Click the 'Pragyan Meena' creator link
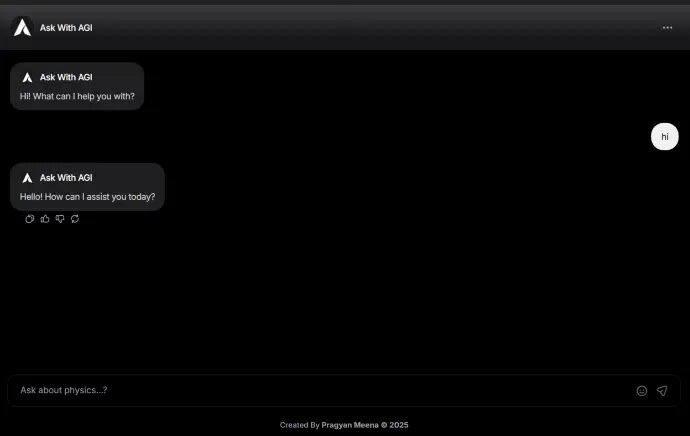690x436 pixels. [x=350, y=425]
